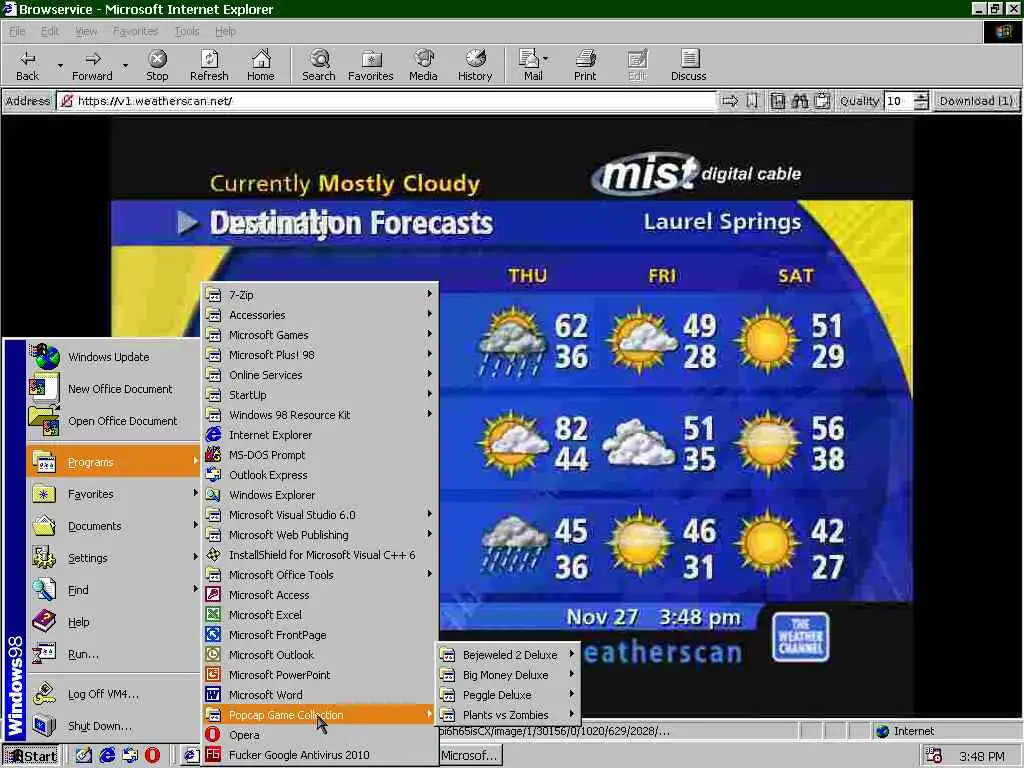Open the Tools menu

pos(187,31)
